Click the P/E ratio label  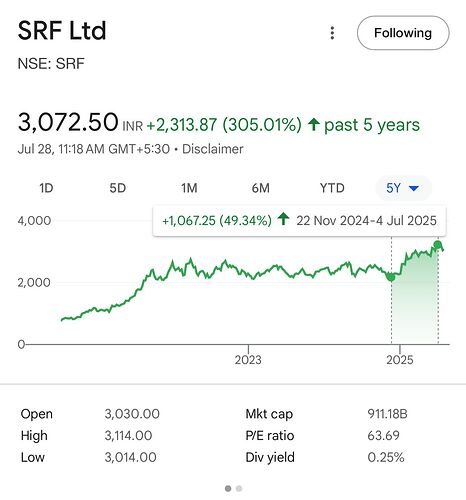click(270, 436)
